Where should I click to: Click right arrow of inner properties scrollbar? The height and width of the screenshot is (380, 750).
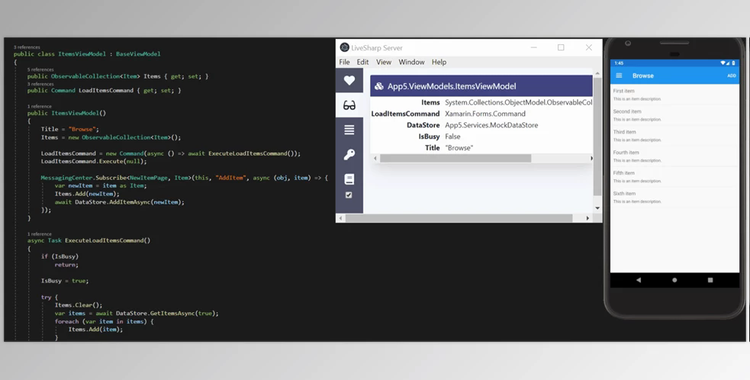pos(591,158)
